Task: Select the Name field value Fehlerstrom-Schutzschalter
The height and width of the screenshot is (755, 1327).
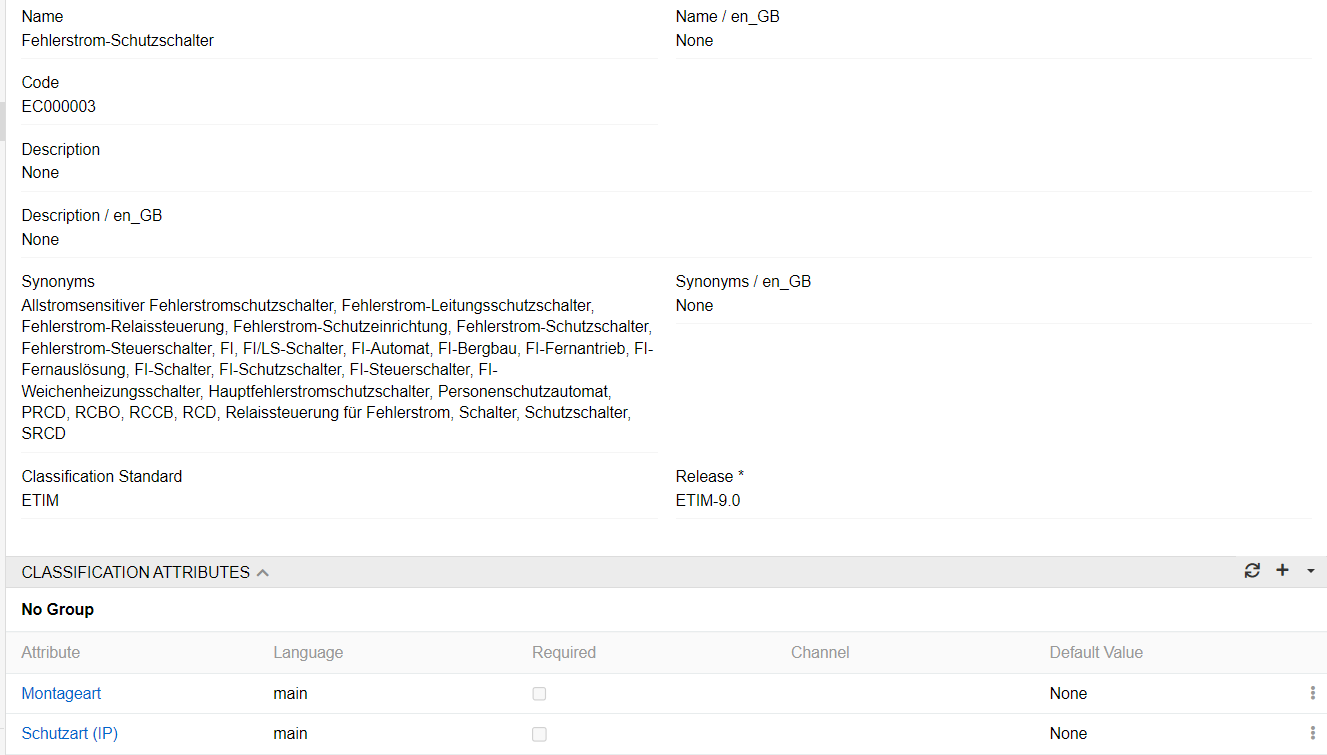Action: click(118, 41)
